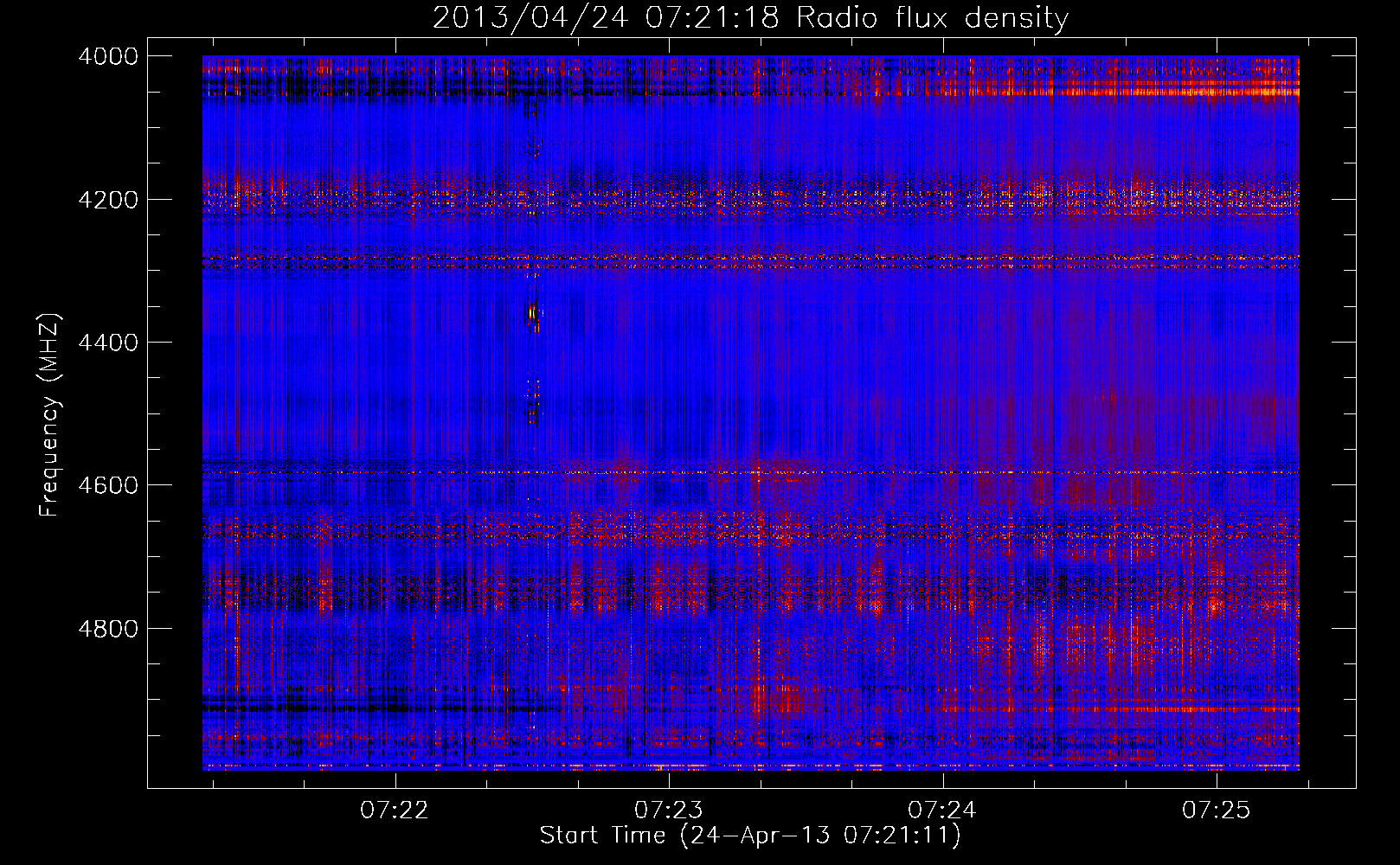Click the 4400 frequency tick label

(x=108, y=343)
